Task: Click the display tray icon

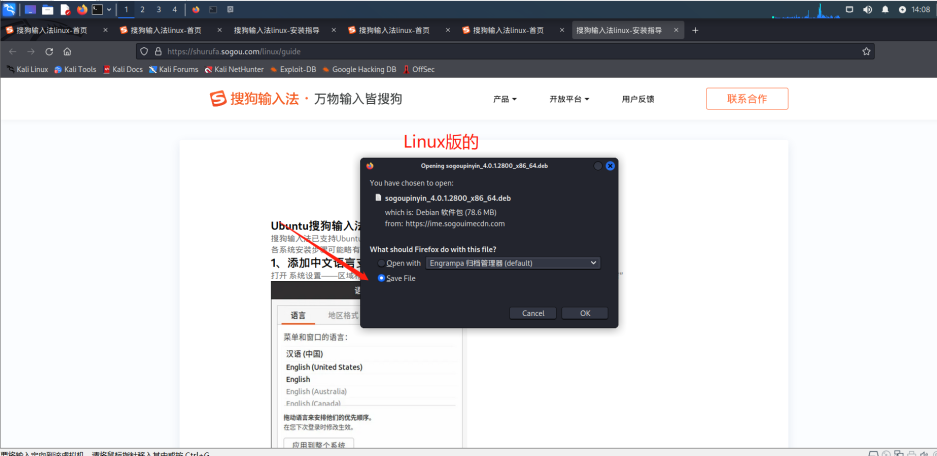Action: pos(850,10)
